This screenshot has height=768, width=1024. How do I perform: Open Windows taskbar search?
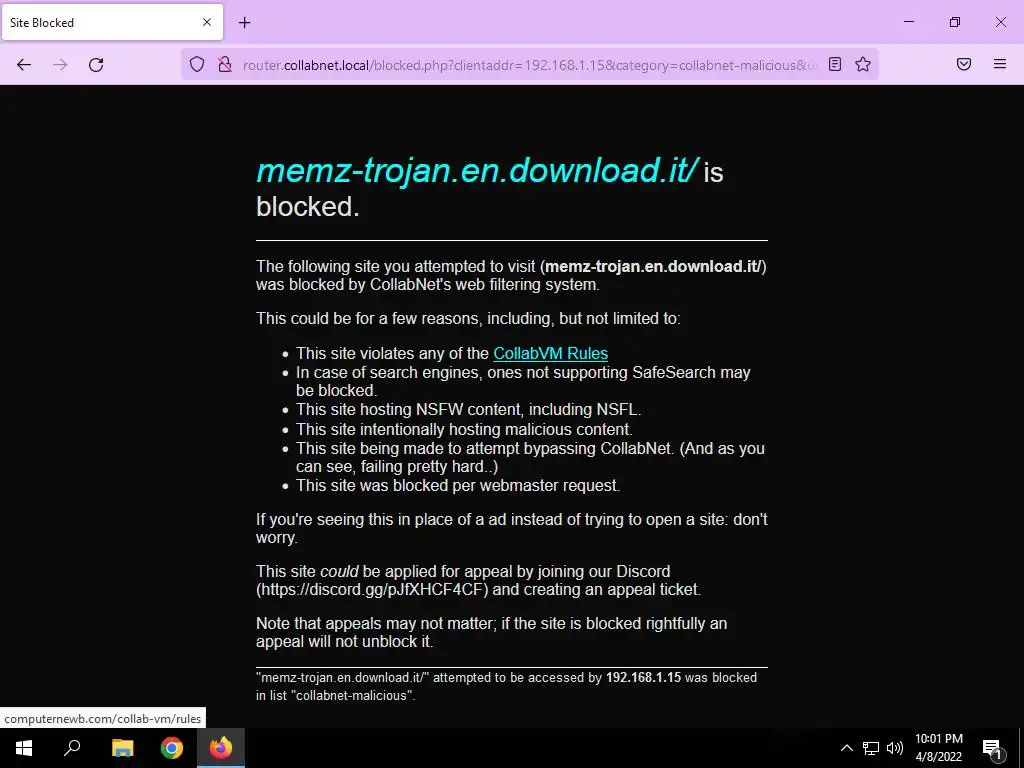tap(72, 748)
